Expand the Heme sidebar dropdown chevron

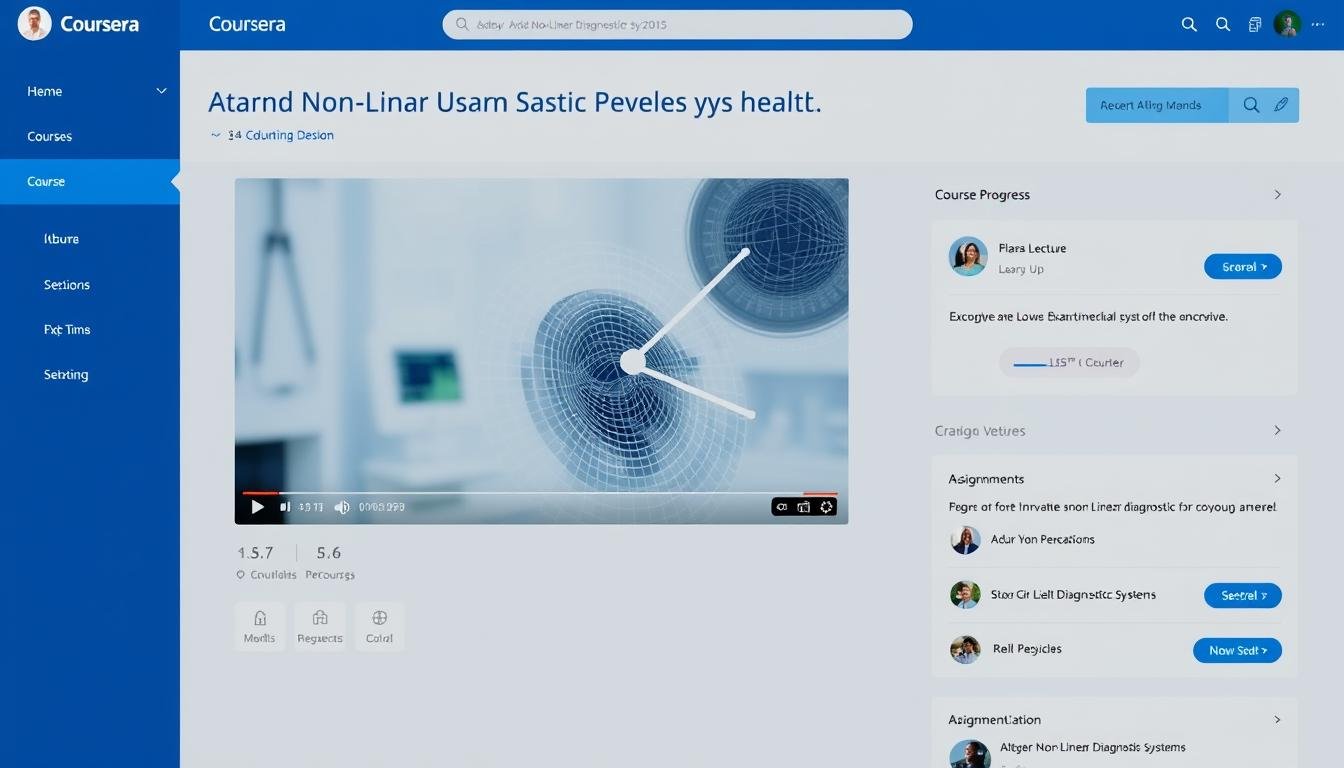click(161, 91)
